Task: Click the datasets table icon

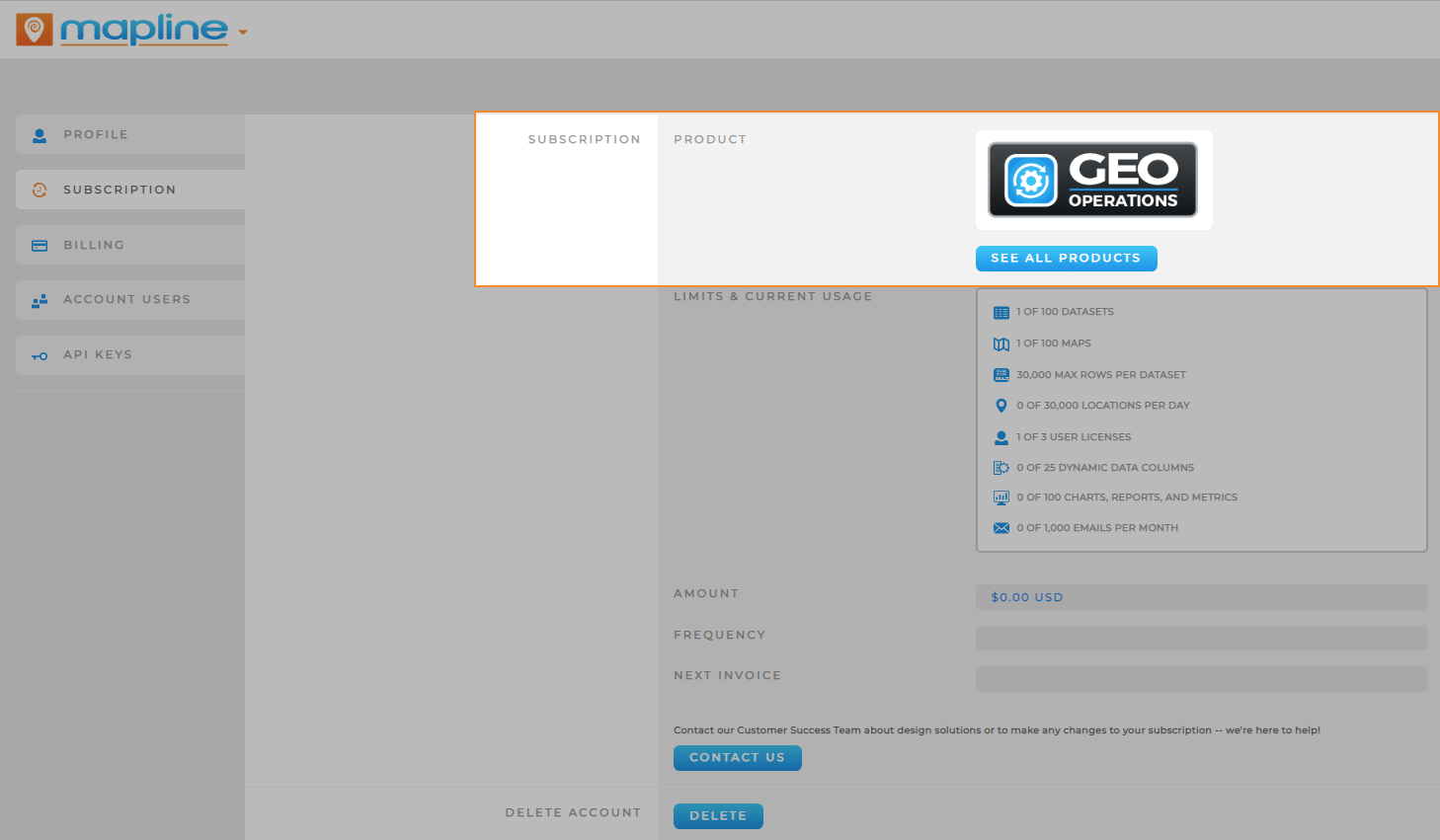Action: tap(1001, 312)
